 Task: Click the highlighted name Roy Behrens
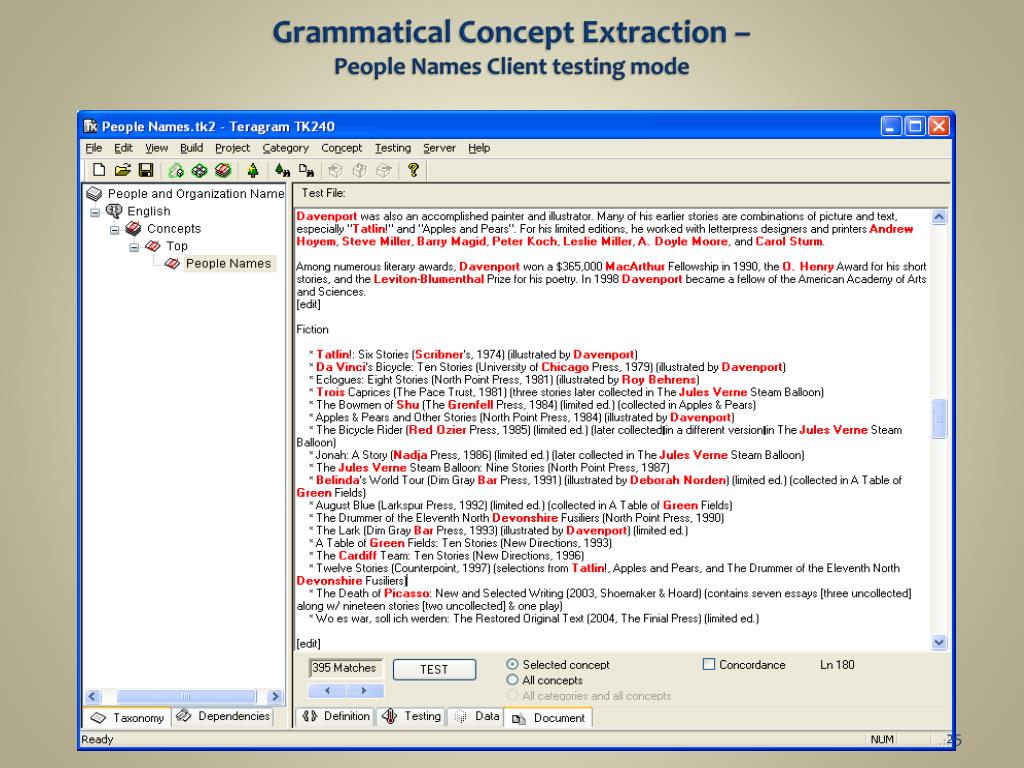pos(659,379)
